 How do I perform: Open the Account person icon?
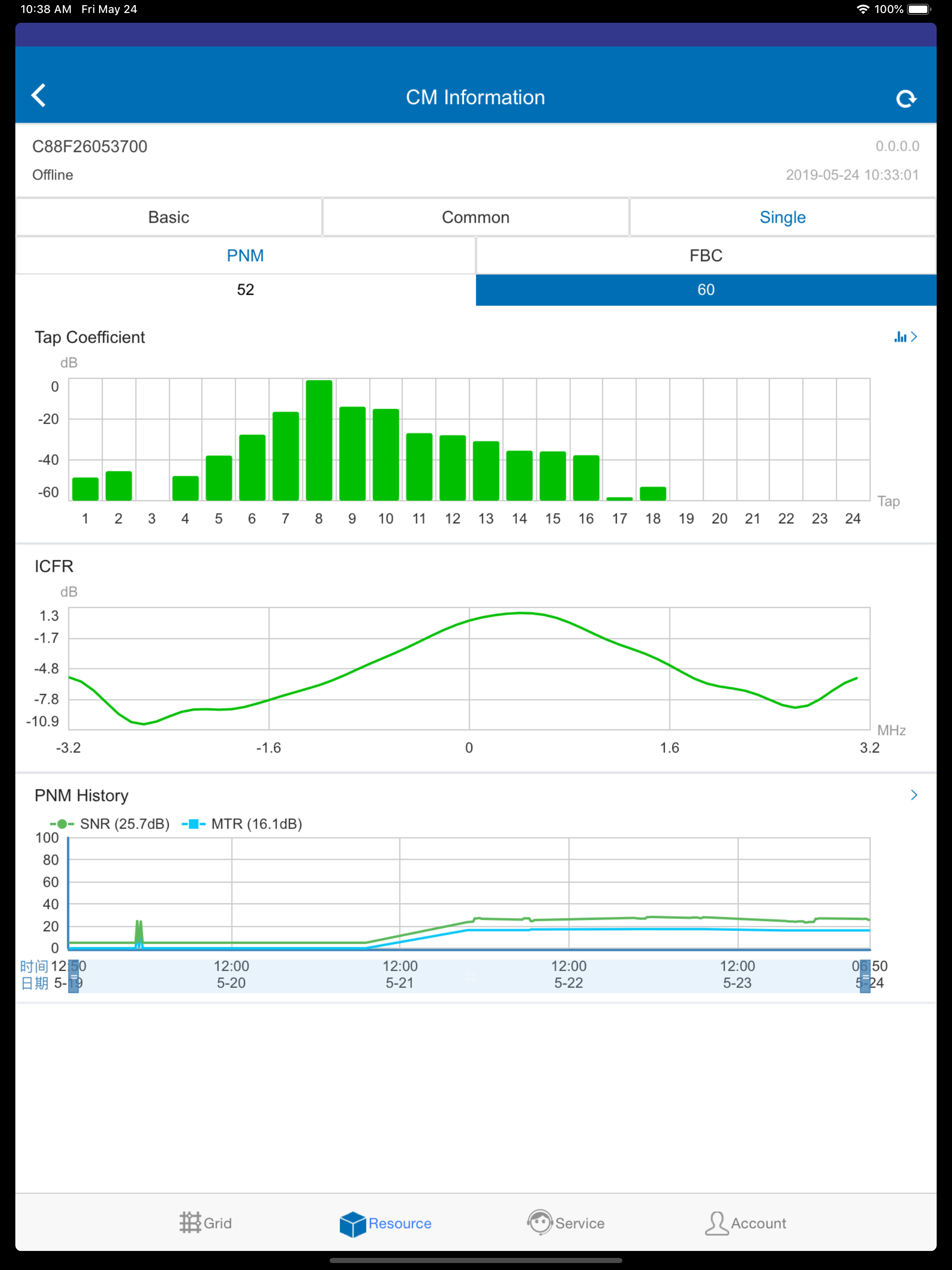coord(716,1223)
